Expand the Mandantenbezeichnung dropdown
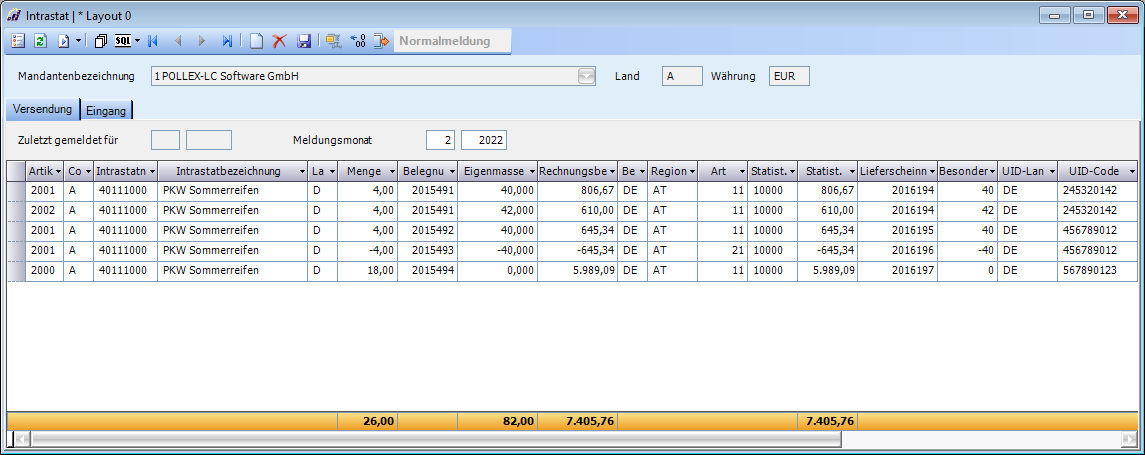Screen dimensions: 1145x455 [586, 76]
